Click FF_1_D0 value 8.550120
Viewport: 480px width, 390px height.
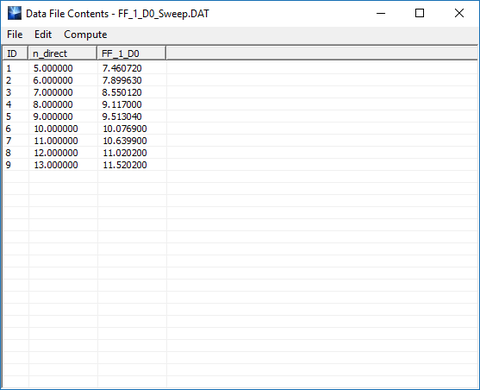(122, 92)
